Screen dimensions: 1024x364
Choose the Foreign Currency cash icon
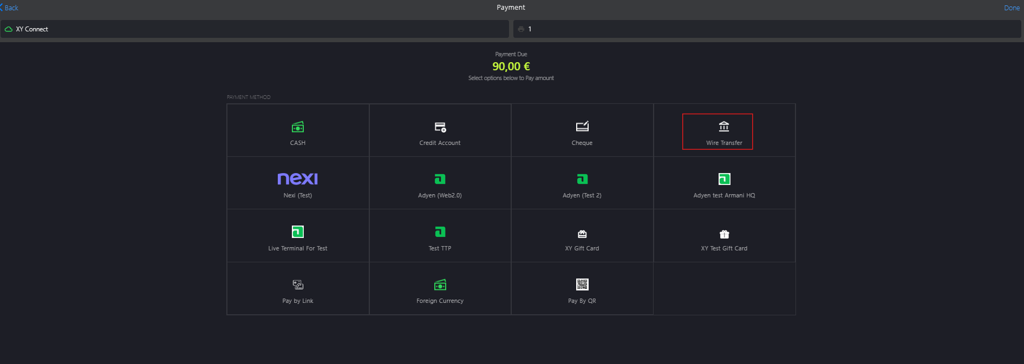(440, 284)
